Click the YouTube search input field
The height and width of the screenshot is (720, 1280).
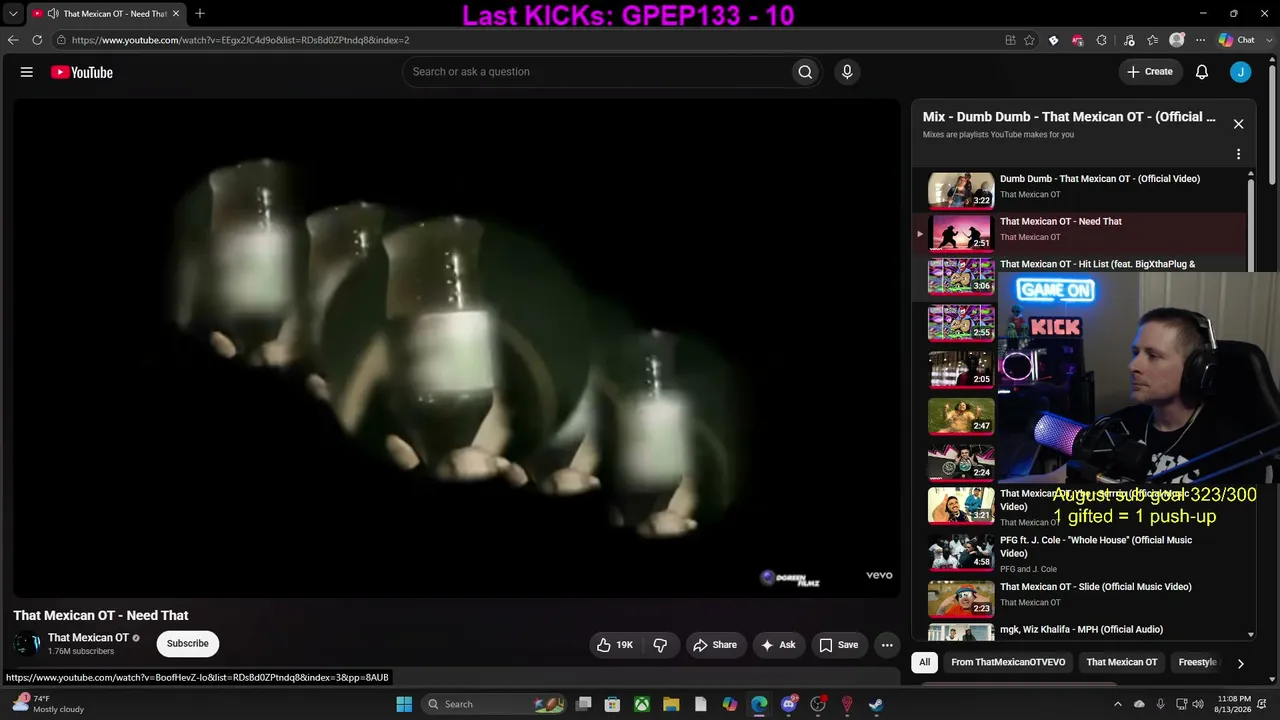(596, 72)
